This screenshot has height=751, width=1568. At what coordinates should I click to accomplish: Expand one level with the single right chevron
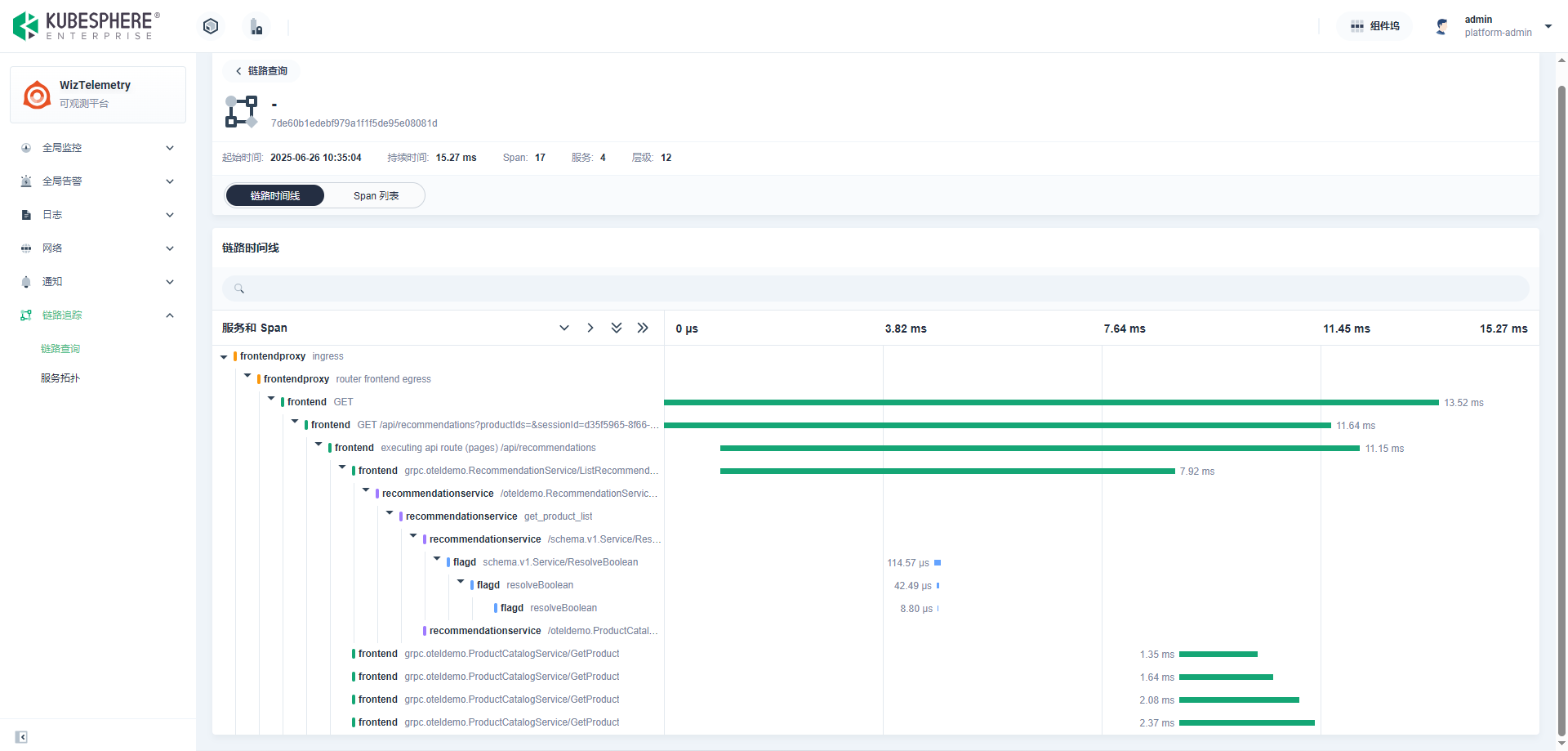pyautogui.click(x=590, y=328)
